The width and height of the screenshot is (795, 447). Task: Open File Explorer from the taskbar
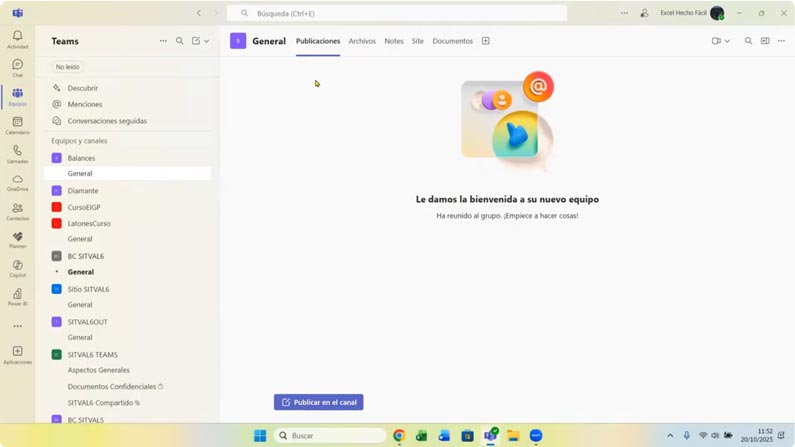point(513,436)
